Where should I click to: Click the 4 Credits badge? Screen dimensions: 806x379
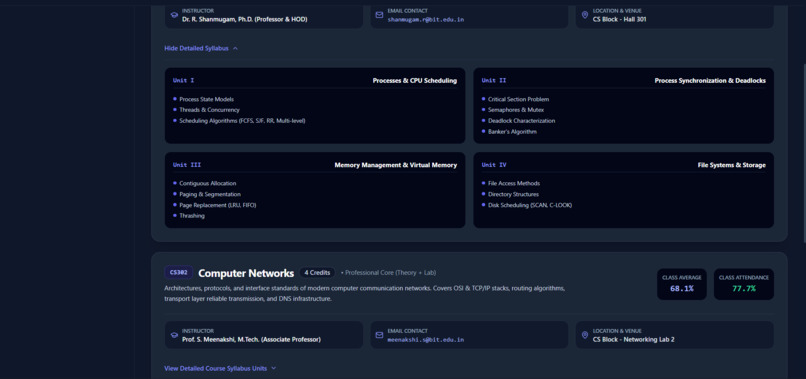point(317,273)
